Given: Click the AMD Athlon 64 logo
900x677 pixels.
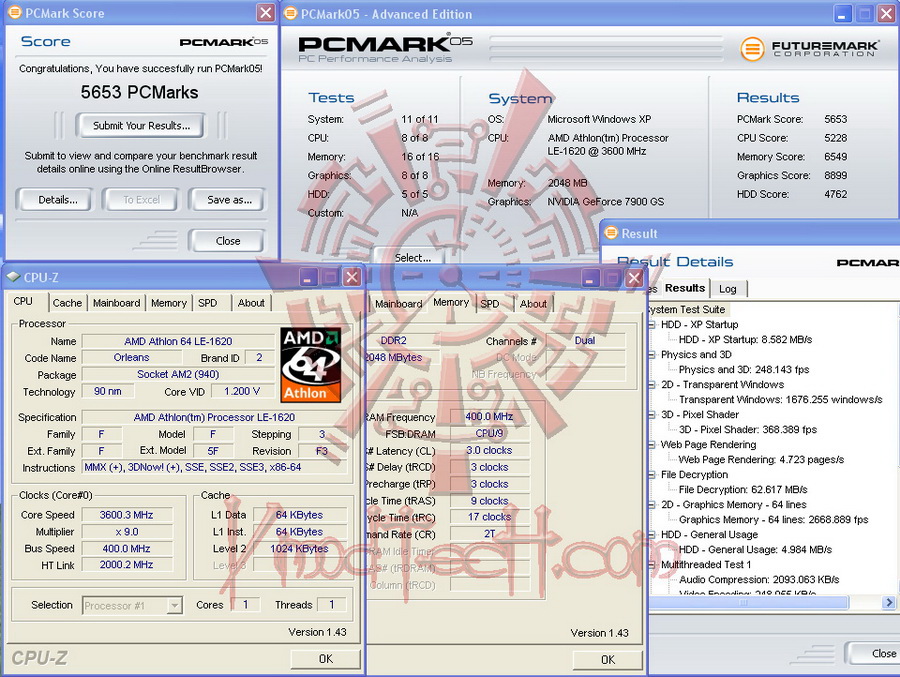Looking at the screenshot, I should click(x=311, y=365).
